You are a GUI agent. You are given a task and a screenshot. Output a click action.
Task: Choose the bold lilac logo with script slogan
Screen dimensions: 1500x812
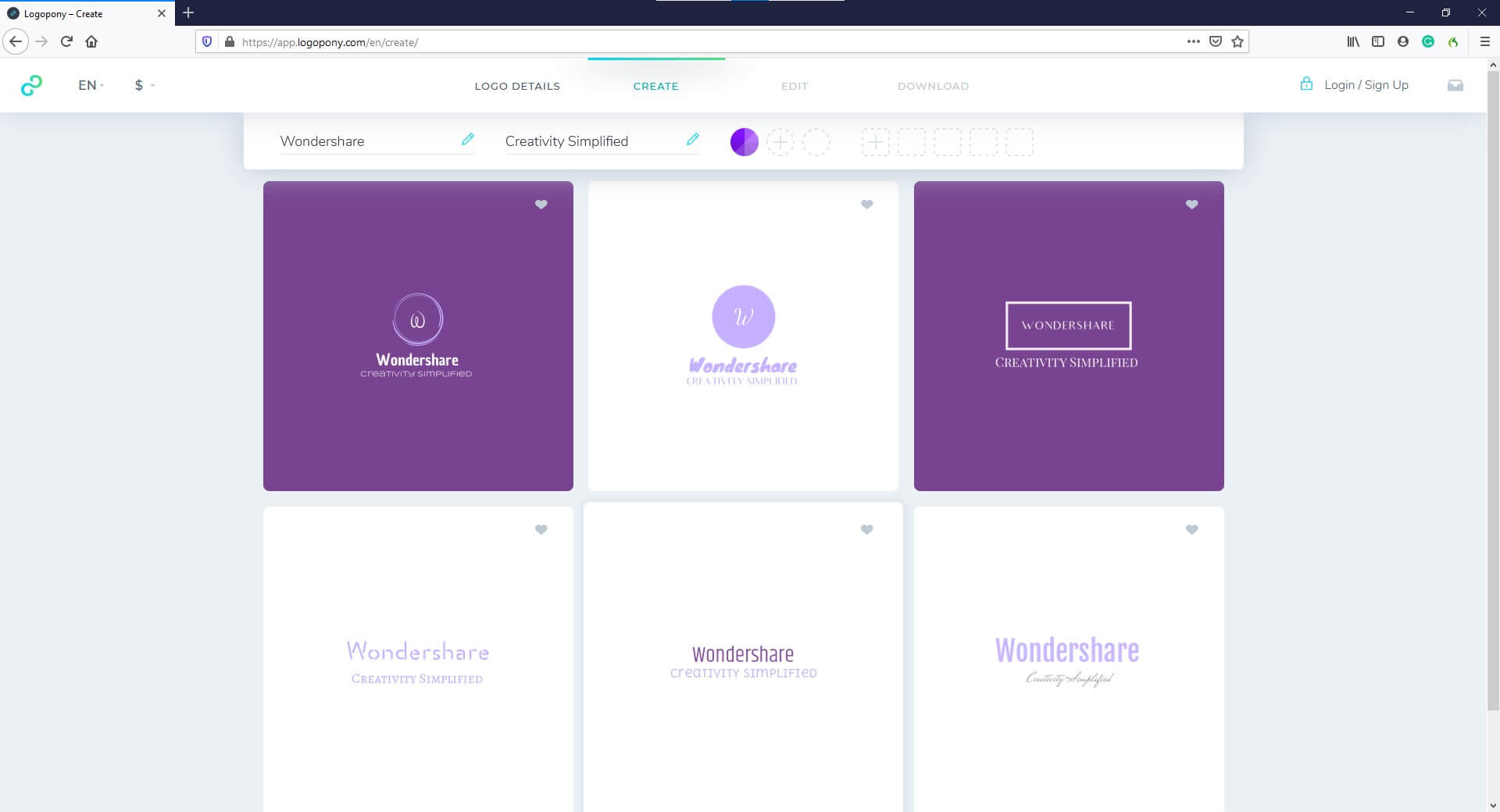click(1069, 660)
